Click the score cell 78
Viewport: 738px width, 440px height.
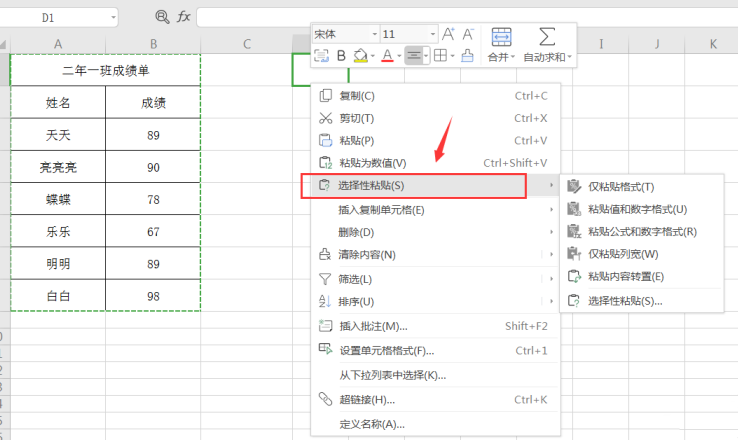click(153, 200)
